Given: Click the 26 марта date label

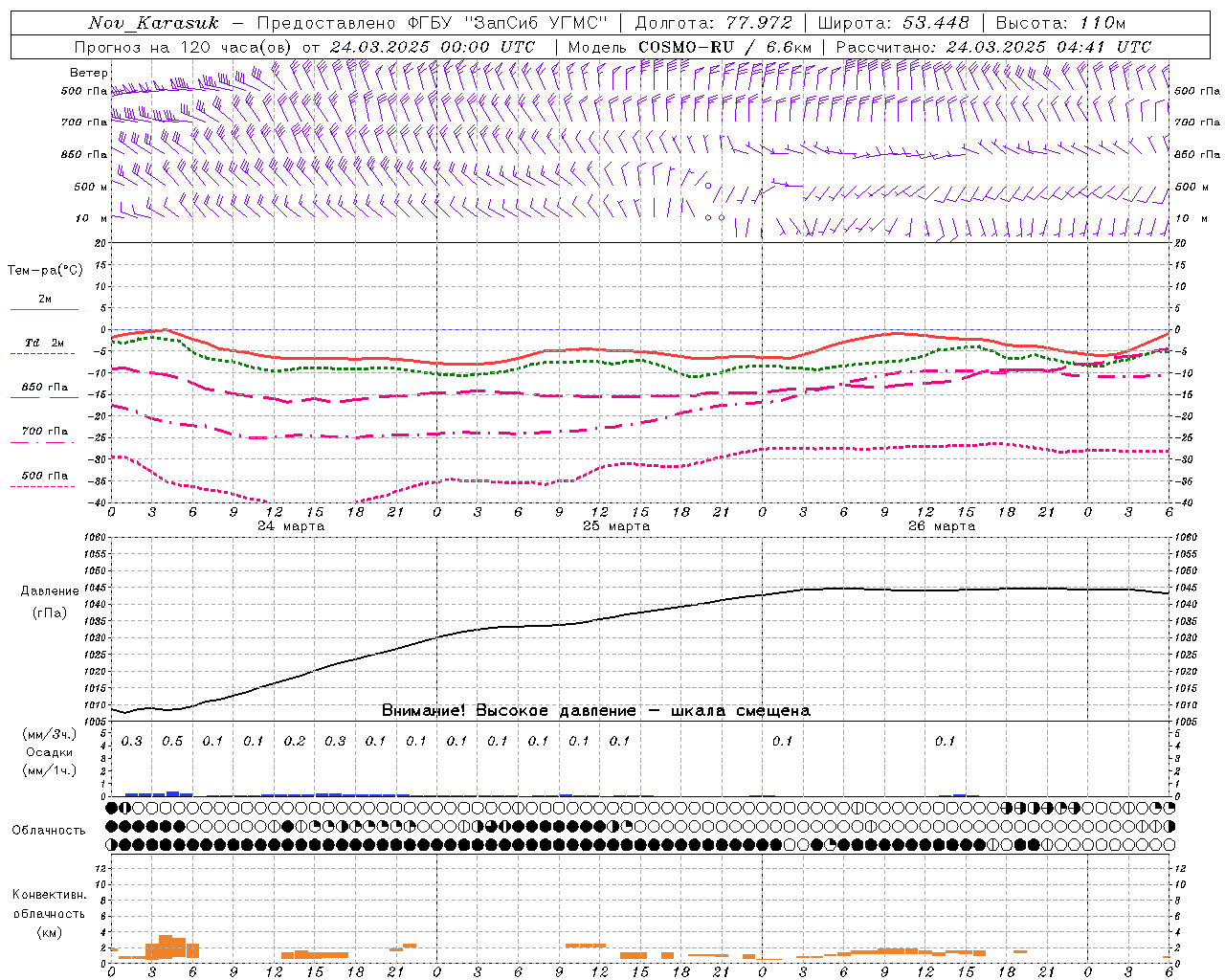Looking at the screenshot, I should coord(942,526).
